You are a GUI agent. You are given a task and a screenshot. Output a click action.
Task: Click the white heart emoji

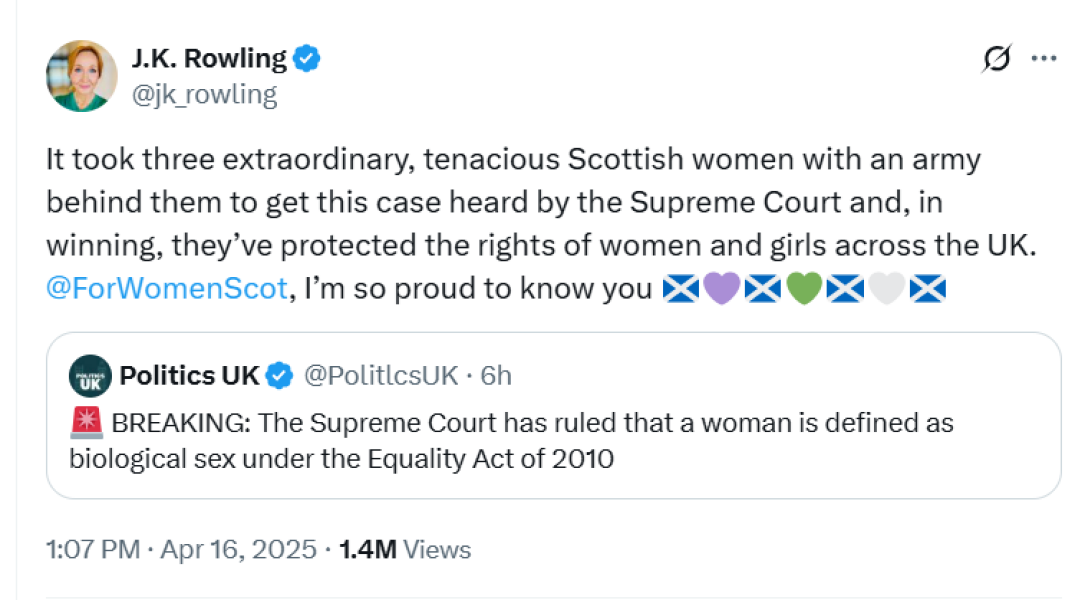tap(884, 288)
